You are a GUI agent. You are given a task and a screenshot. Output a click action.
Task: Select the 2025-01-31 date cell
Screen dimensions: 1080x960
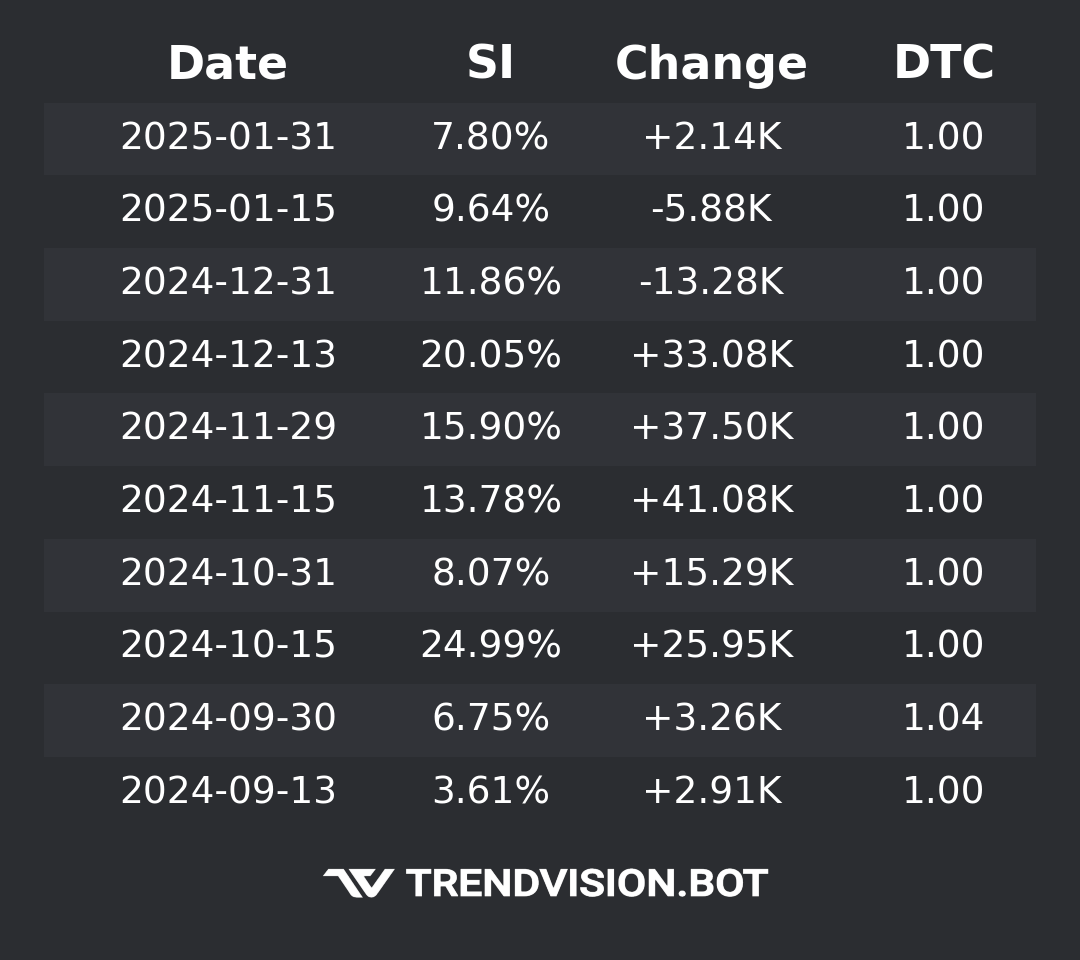click(x=228, y=137)
